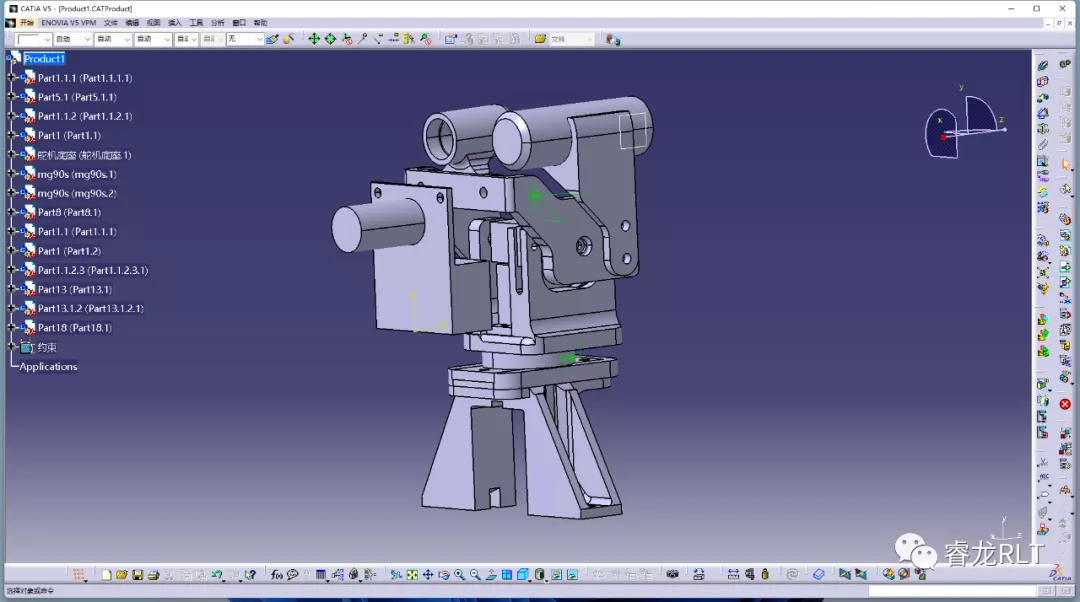Open the 插入 menu
Viewport: 1080px width, 602px height.
[175, 23]
